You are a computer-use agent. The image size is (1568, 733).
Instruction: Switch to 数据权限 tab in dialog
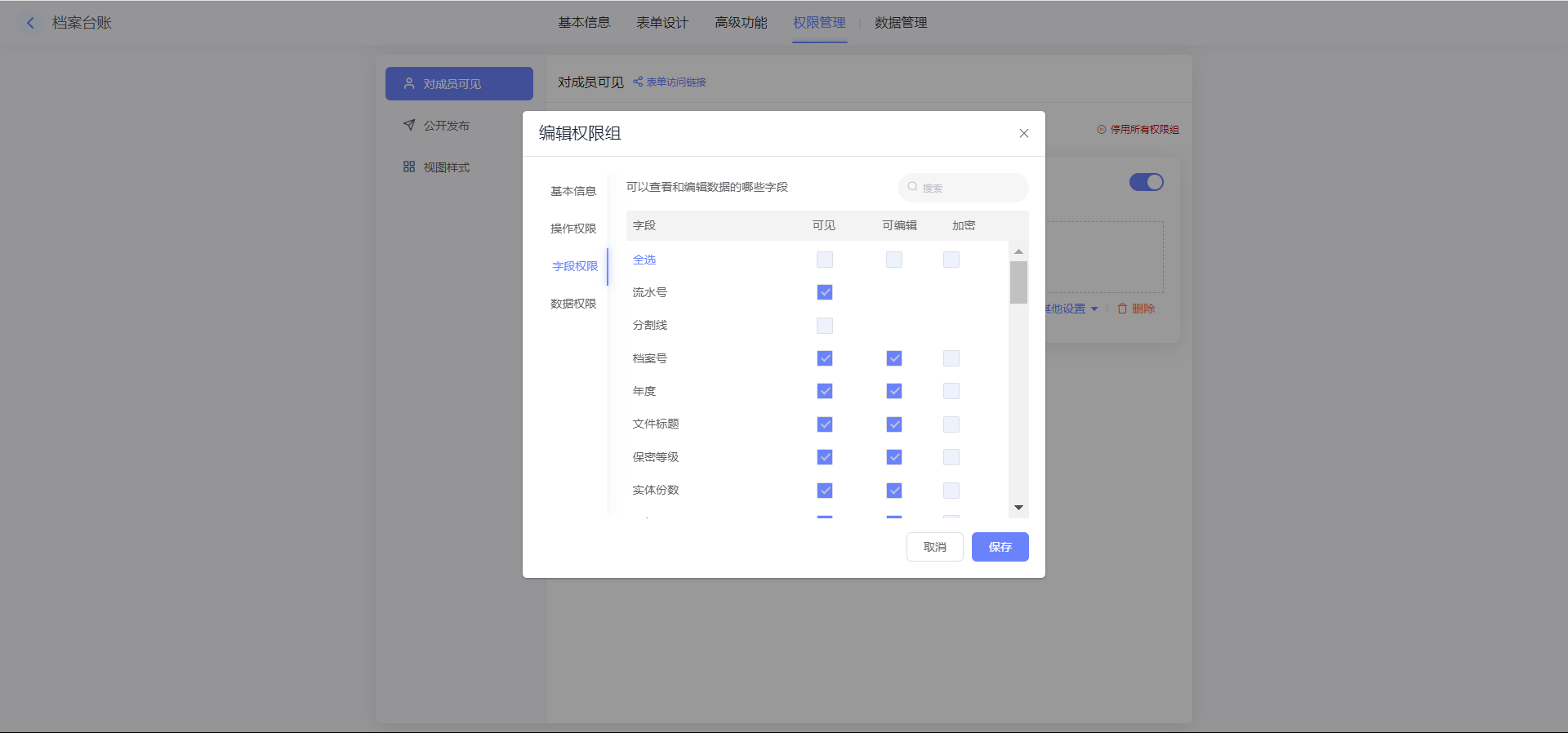point(573,304)
